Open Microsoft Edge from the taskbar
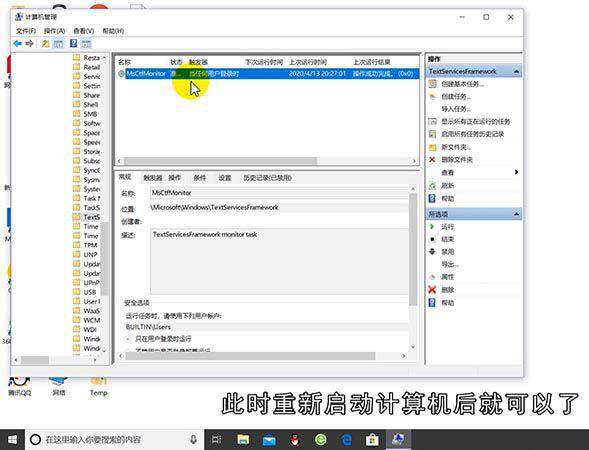This screenshot has height=450, width=589. tap(346, 439)
